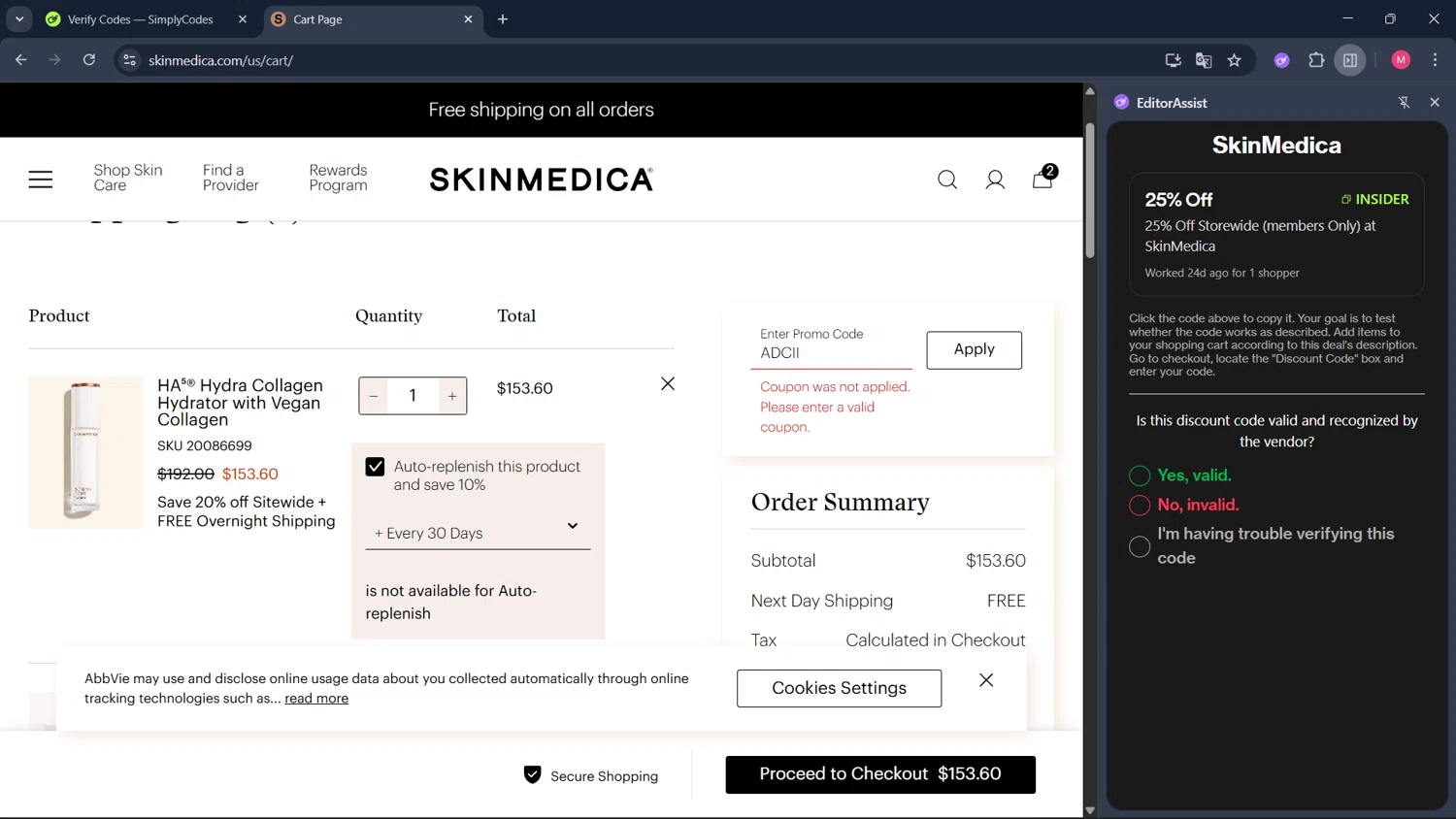Open Shop Skin Care menu
The height and width of the screenshot is (819, 1456).
click(128, 178)
